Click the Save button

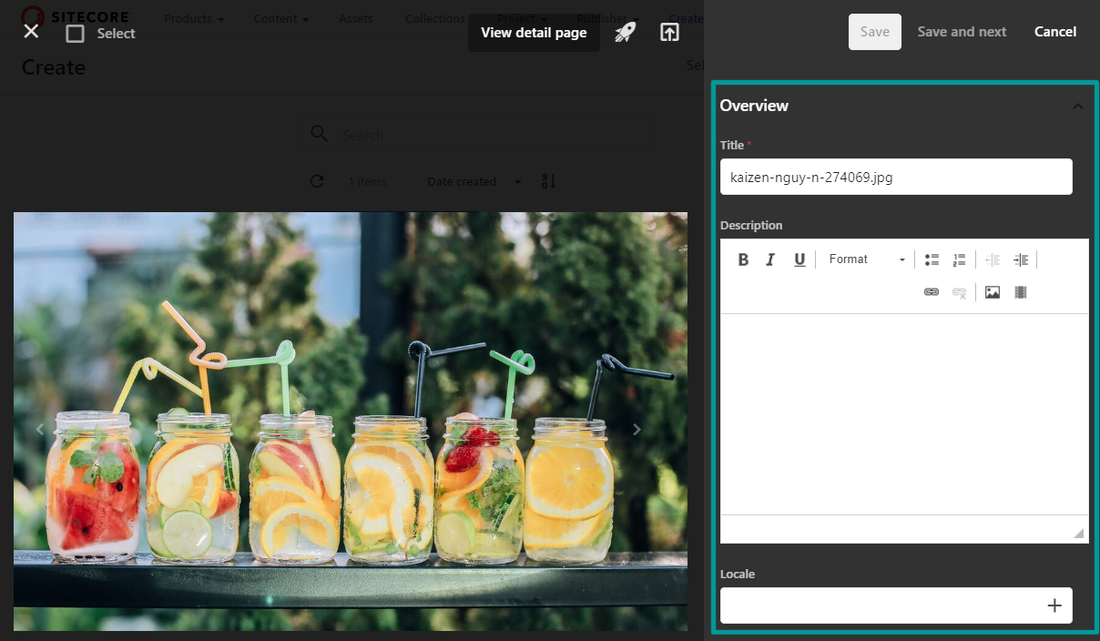[875, 32]
